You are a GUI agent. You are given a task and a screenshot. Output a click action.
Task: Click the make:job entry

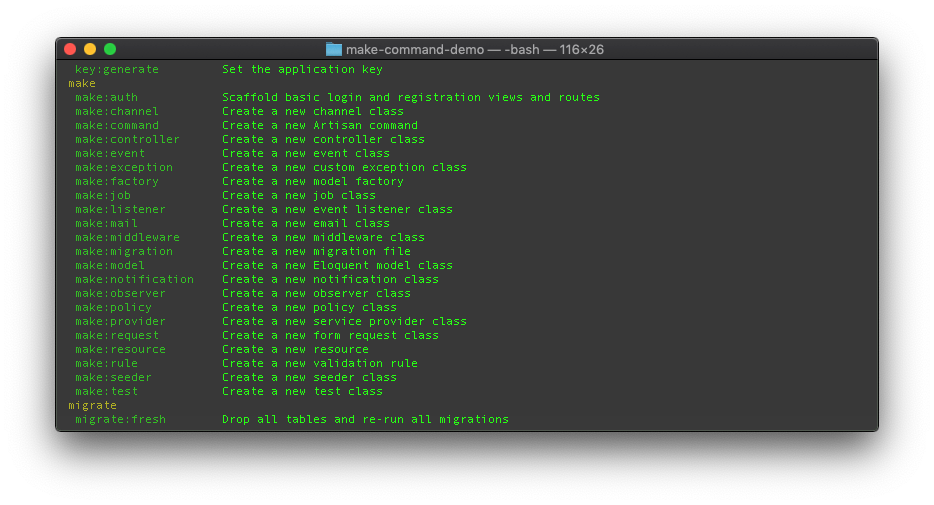(x=103, y=195)
